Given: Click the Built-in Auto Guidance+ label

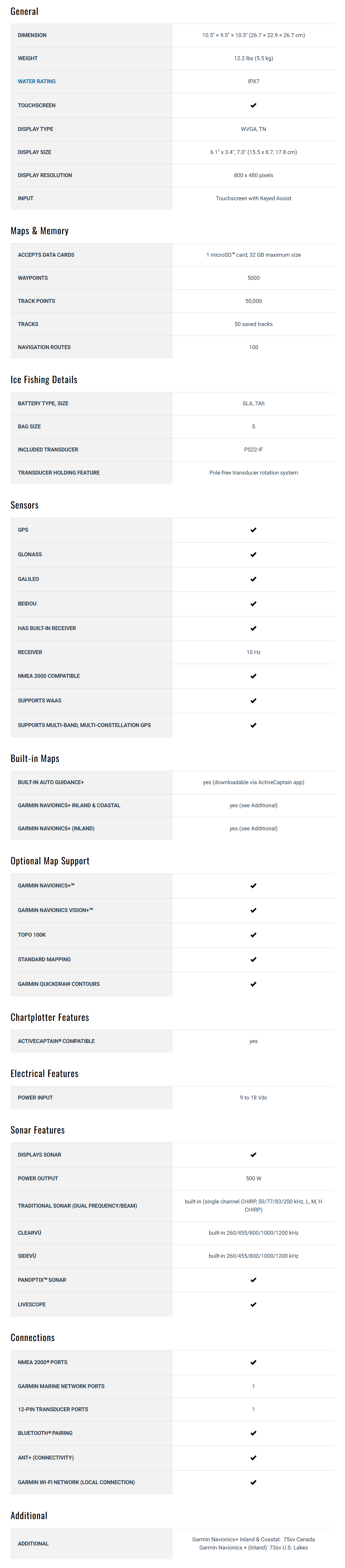Looking at the screenshot, I should 51,782.
